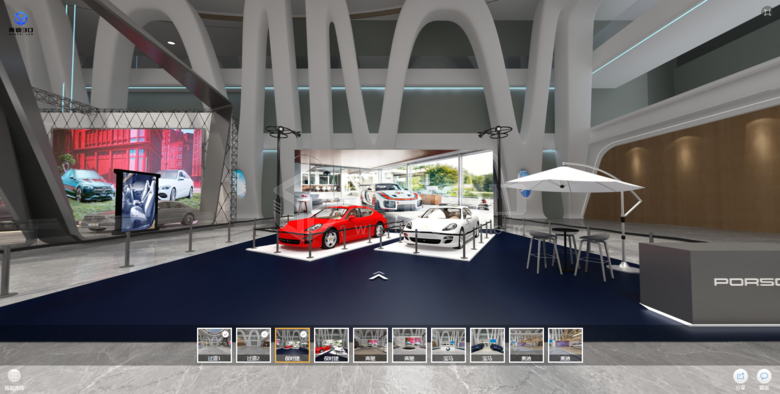Toggle the fullscreen icon at the top right
Viewport: 780px width, 394px height.
click(x=768, y=12)
